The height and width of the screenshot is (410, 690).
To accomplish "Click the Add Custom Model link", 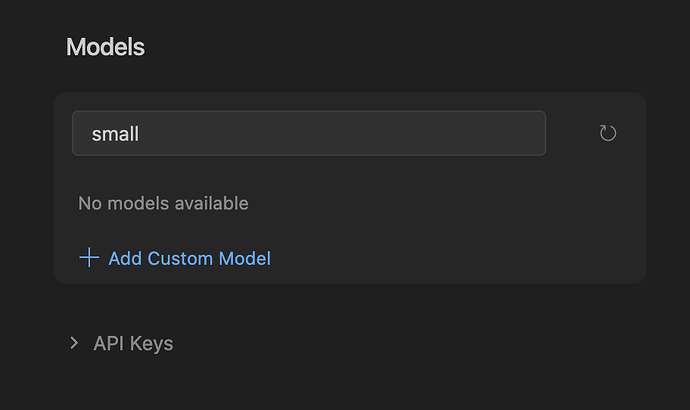I will pos(188,258).
